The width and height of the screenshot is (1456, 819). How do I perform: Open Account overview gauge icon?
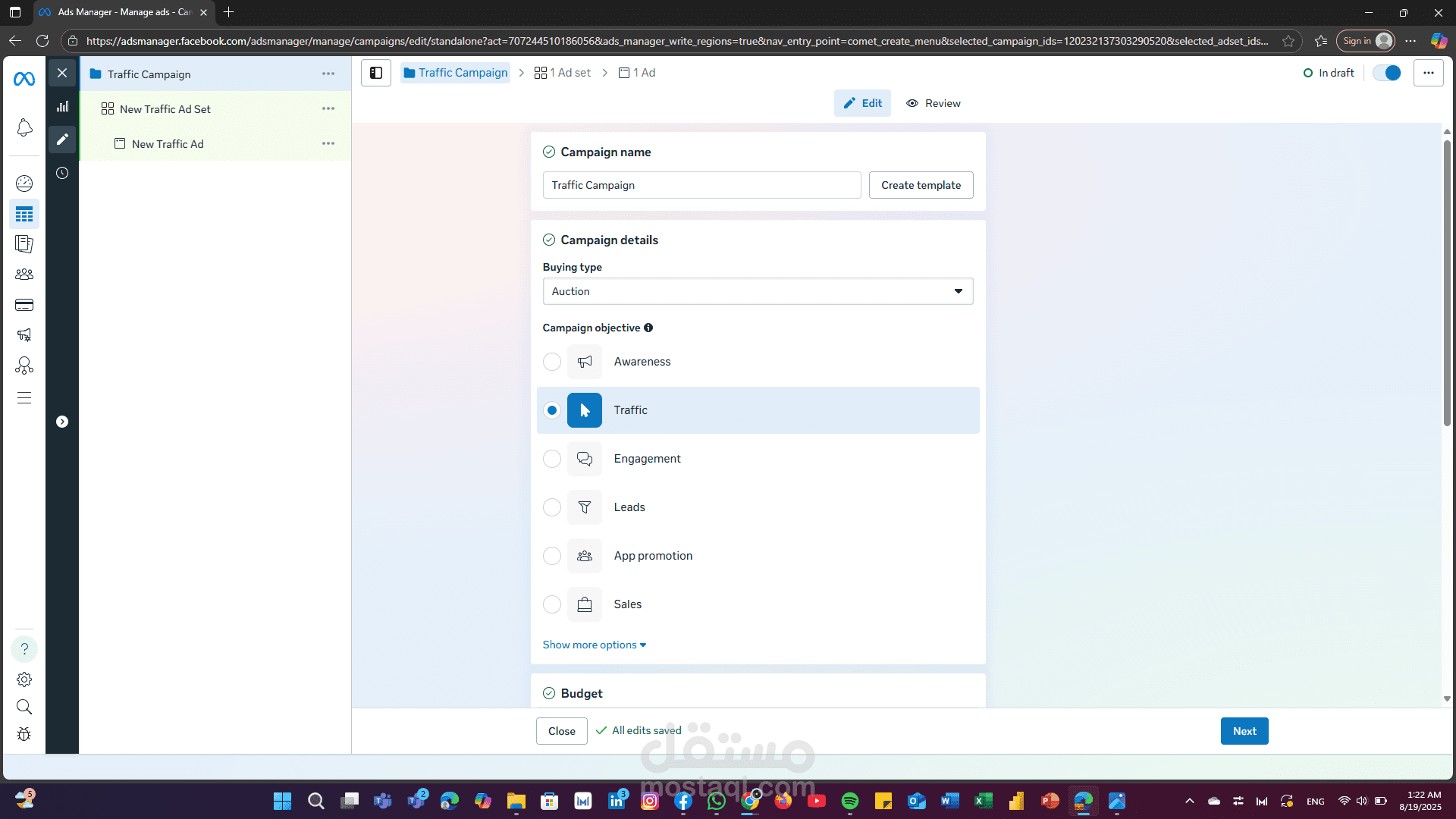(24, 183)
